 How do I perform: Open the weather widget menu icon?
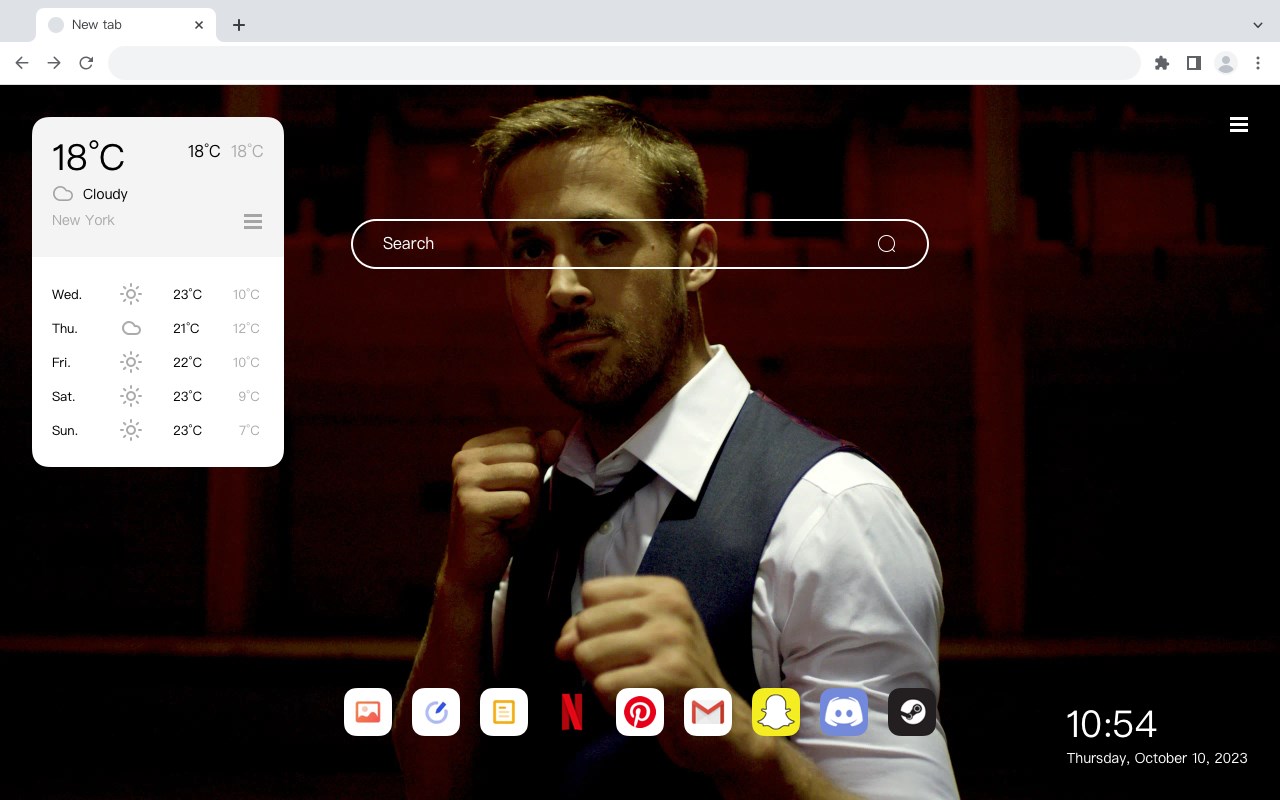(x=253, y=221)
